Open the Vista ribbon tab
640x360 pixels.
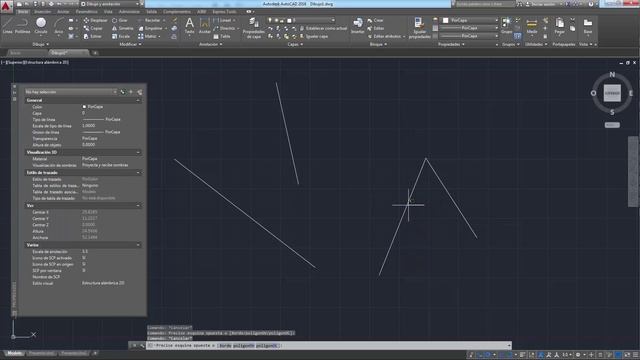[x=108, y=12]
